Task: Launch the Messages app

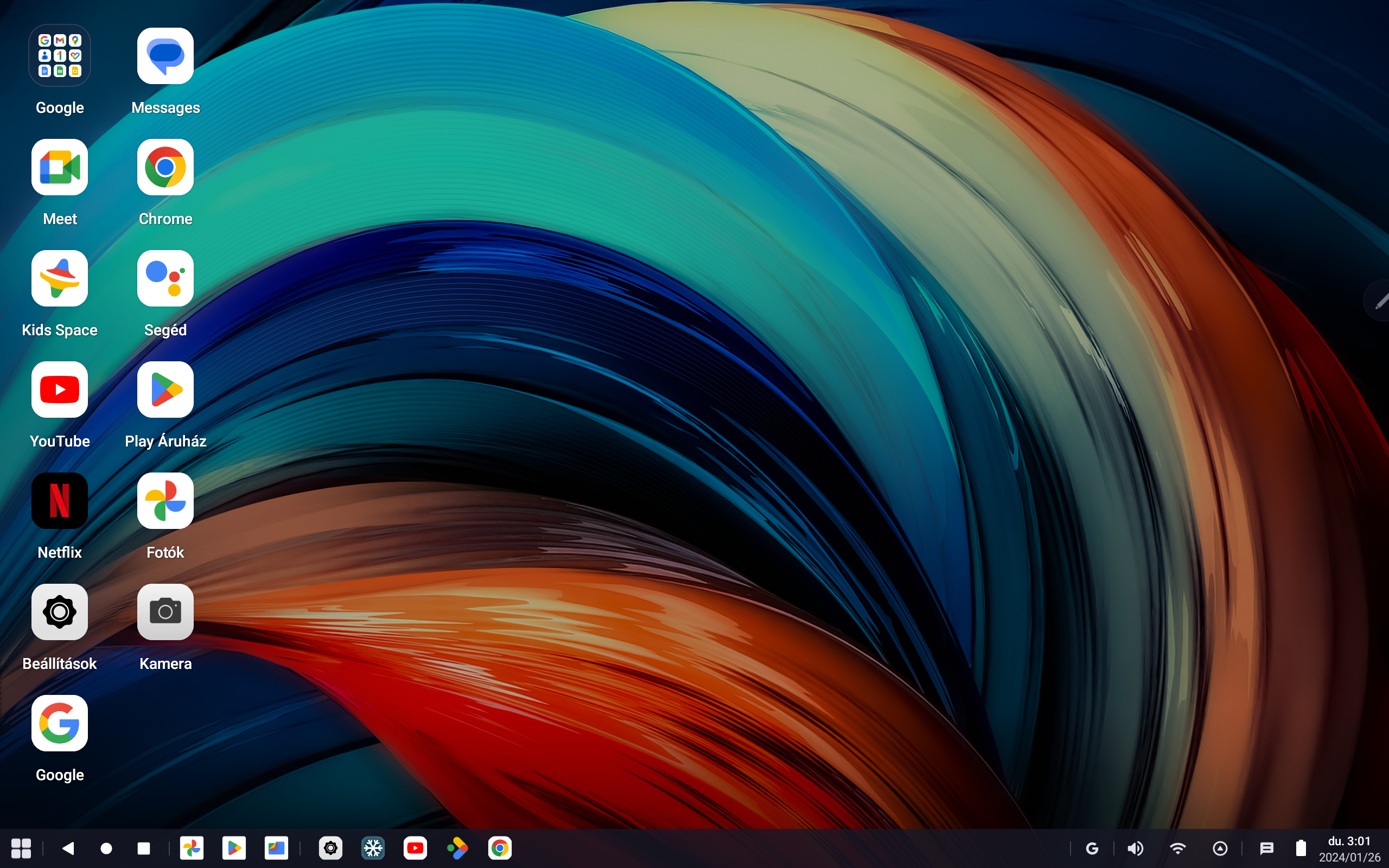Action: 165,56
